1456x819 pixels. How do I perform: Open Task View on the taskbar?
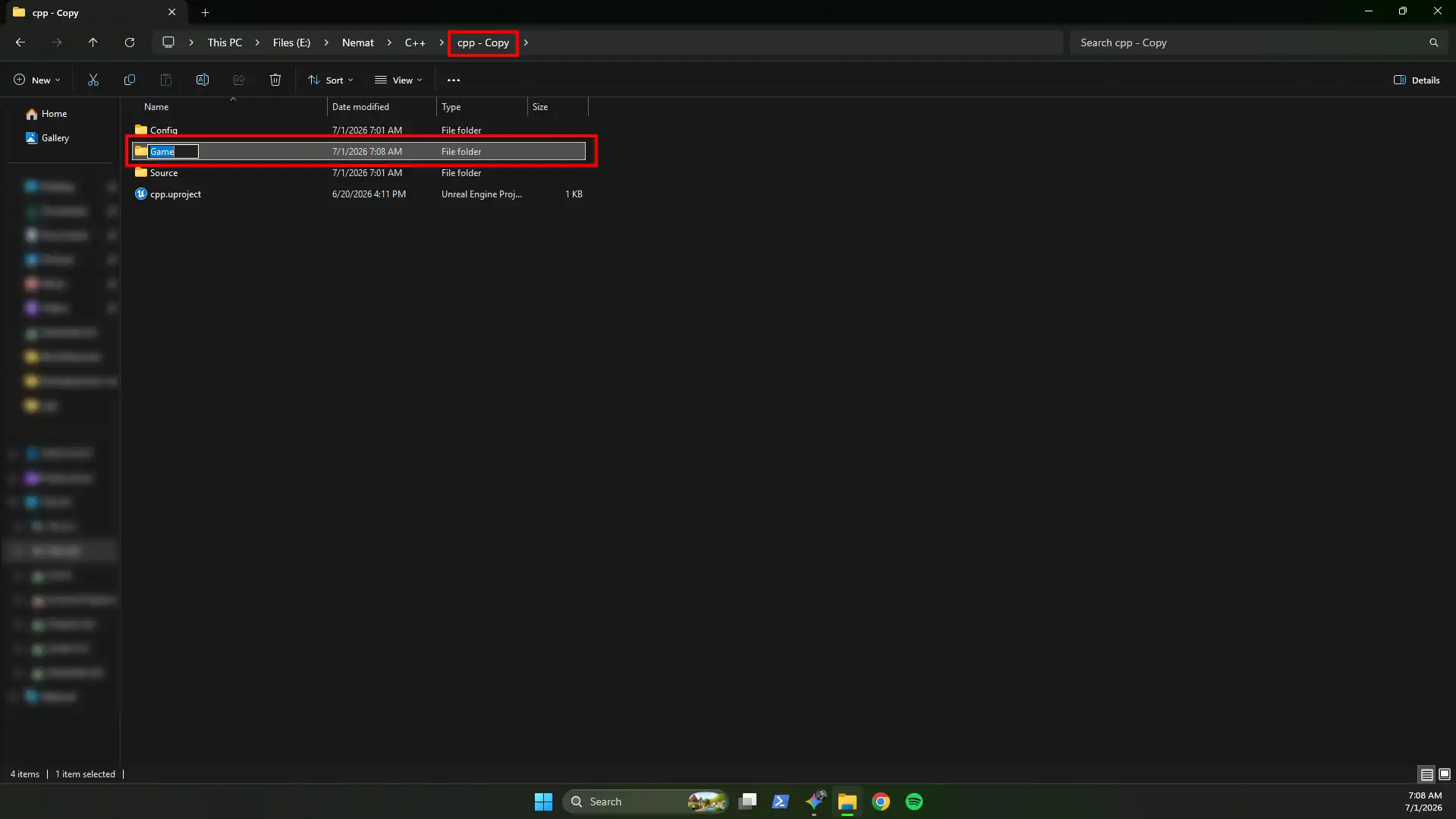coord(747,802)
